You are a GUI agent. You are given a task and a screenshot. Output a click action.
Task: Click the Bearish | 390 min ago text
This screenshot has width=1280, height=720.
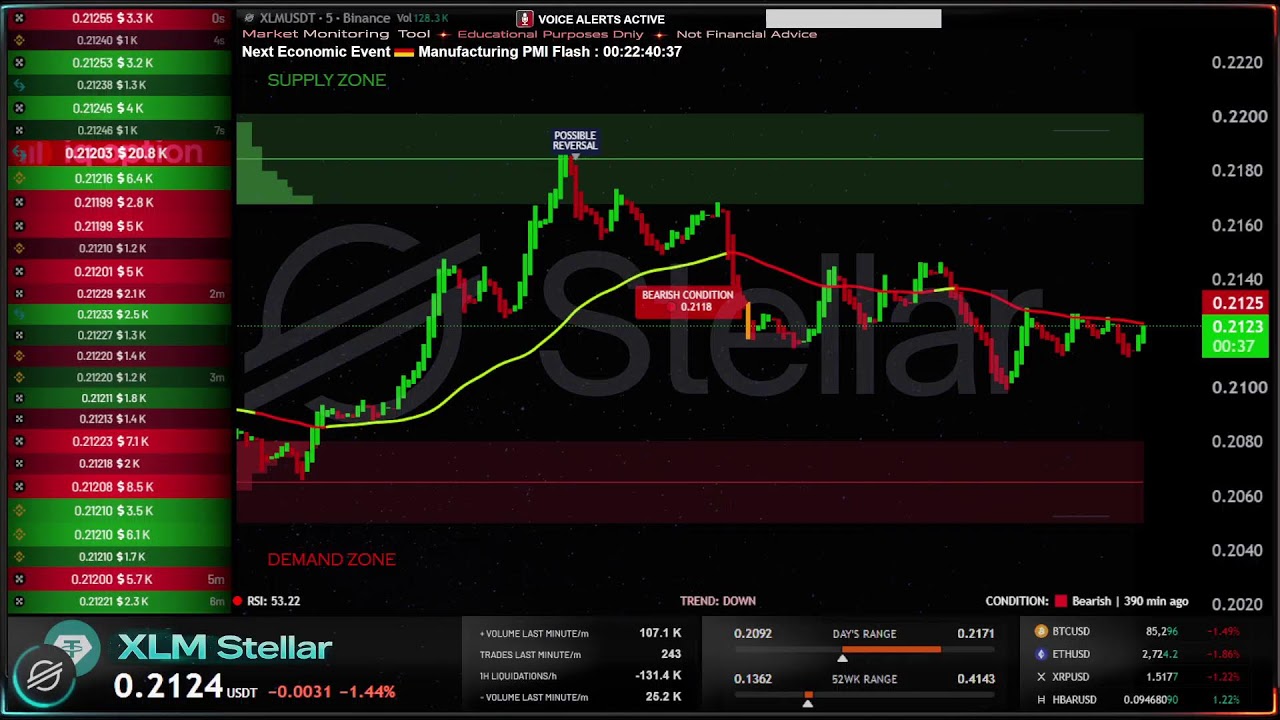click(x=1130, y=601)
